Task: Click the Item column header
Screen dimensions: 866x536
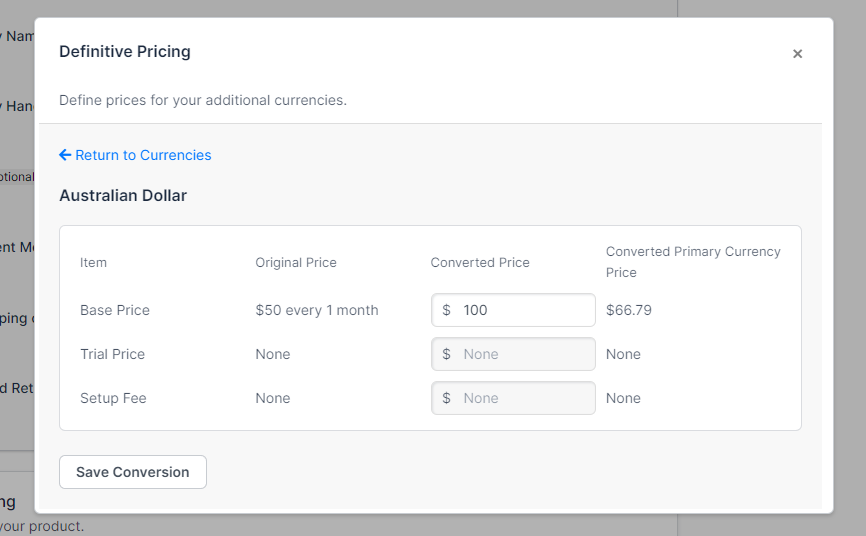Action: (x=93, y=262)
